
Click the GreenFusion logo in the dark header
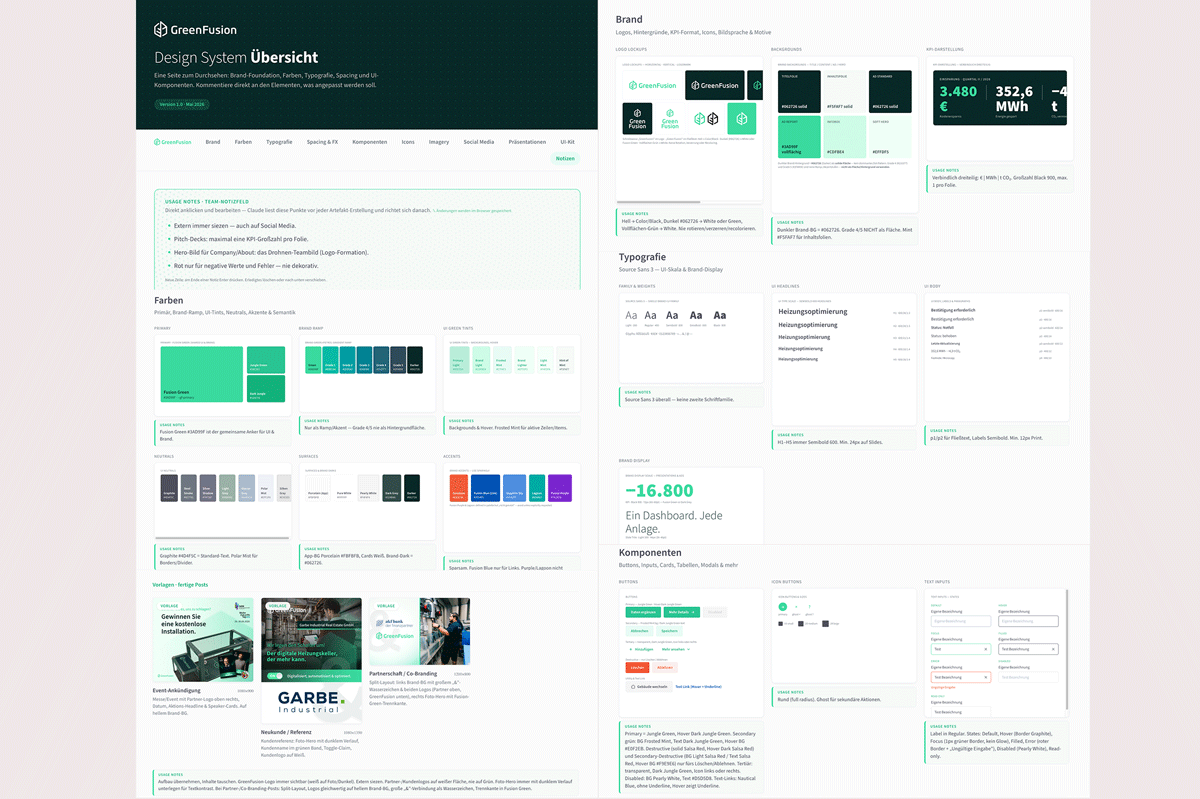(x=195, y=30)
